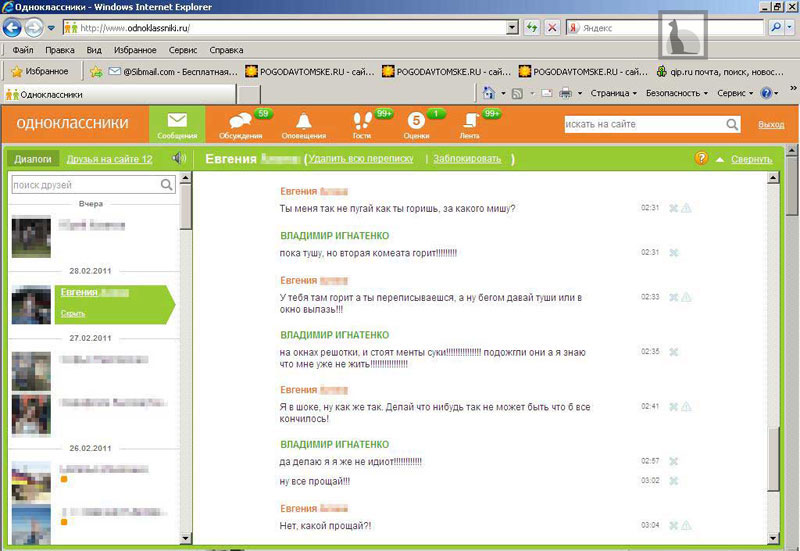The image size is (800, 551).
Task: Open the Избранное menu in menu bar
Action: [135, 50]
